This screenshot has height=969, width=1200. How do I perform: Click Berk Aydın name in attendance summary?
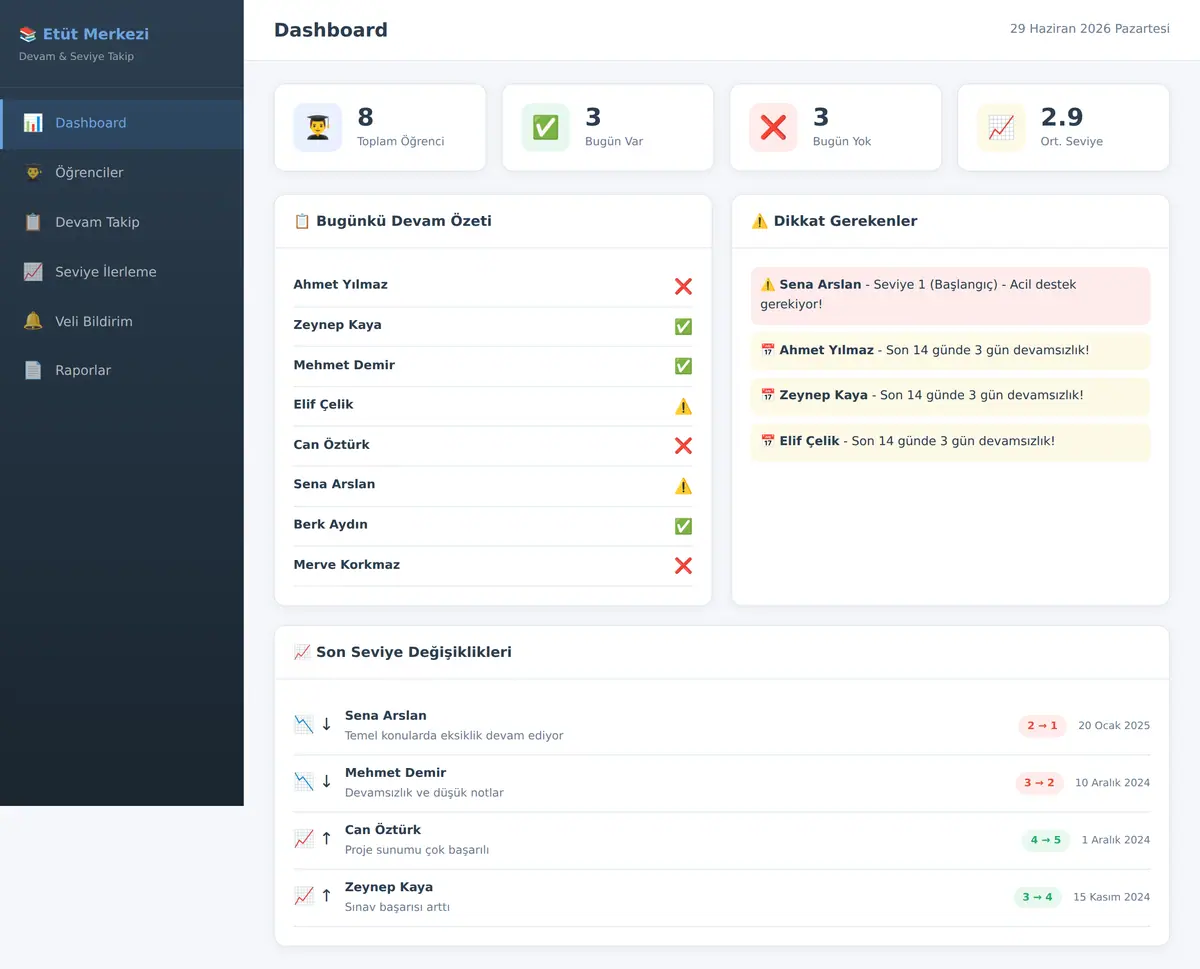point(330,525)
